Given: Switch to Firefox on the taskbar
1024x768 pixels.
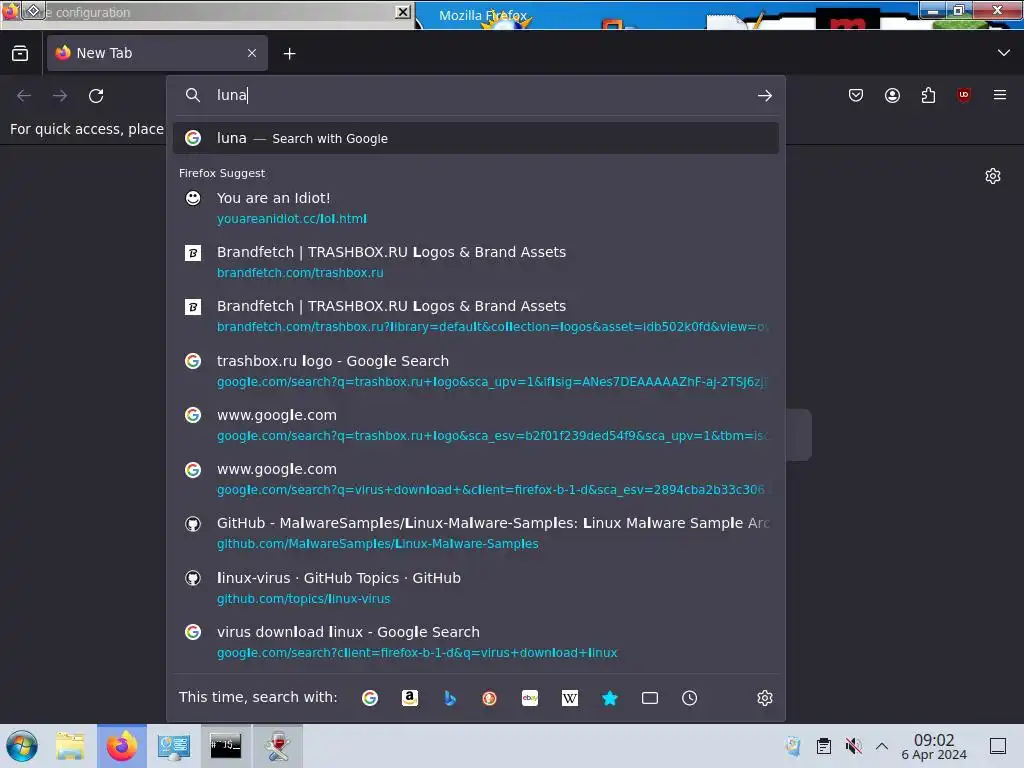Looking at the screenshot, I should click(x=122, y=746).
